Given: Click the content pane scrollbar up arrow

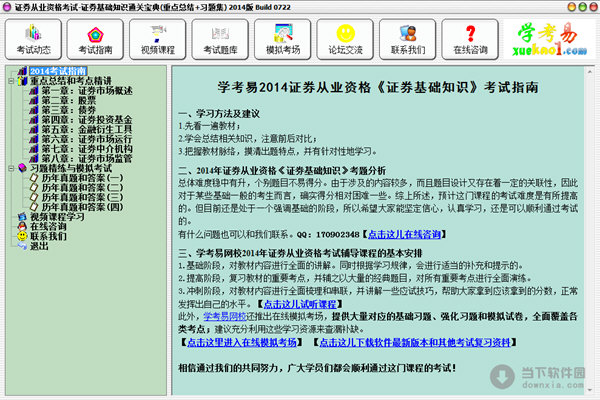Looking at the screenshot, I should coord(590,72).
